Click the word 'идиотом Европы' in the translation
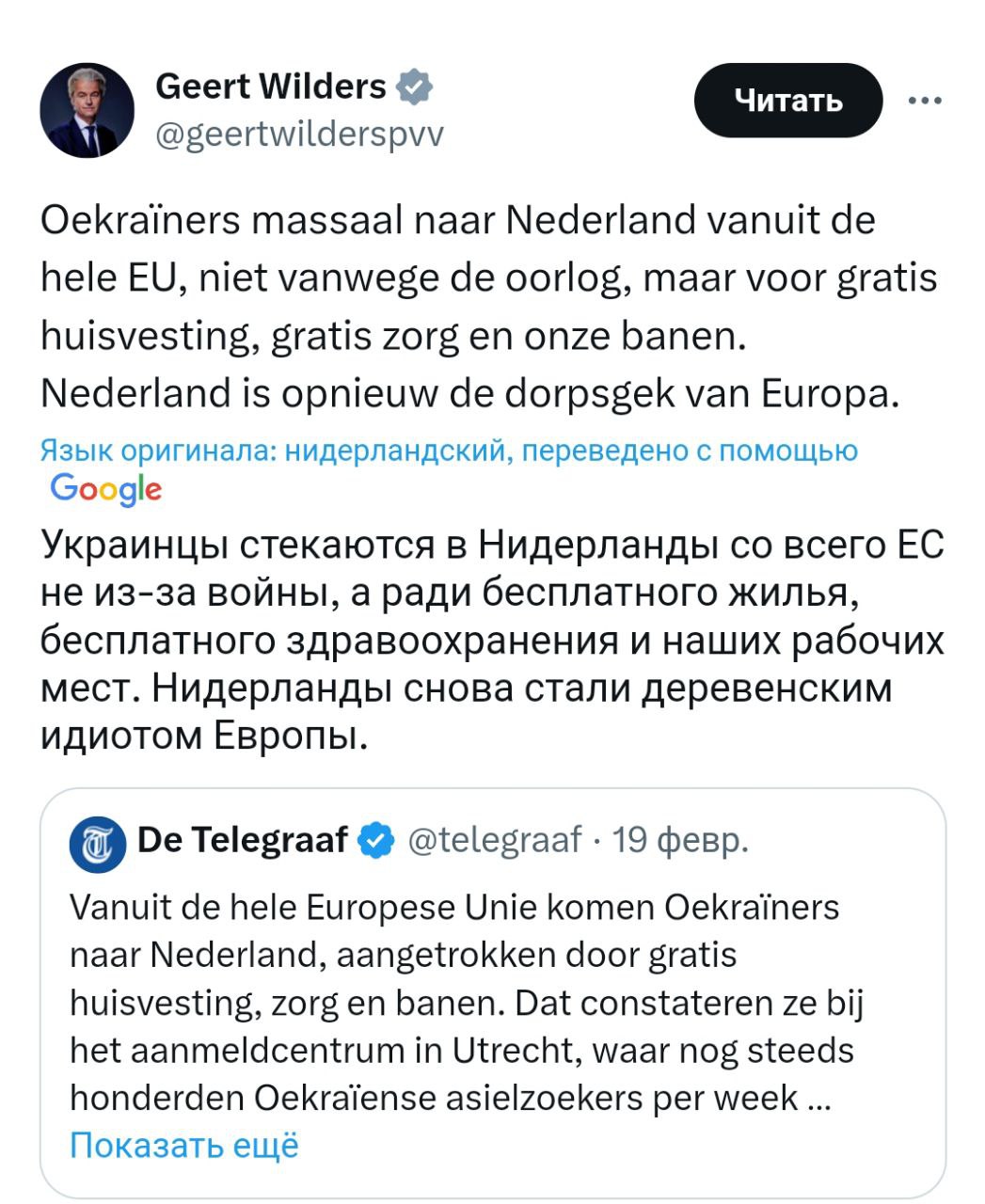This screenshot has width=985, height=1204. tap(202, 736)
